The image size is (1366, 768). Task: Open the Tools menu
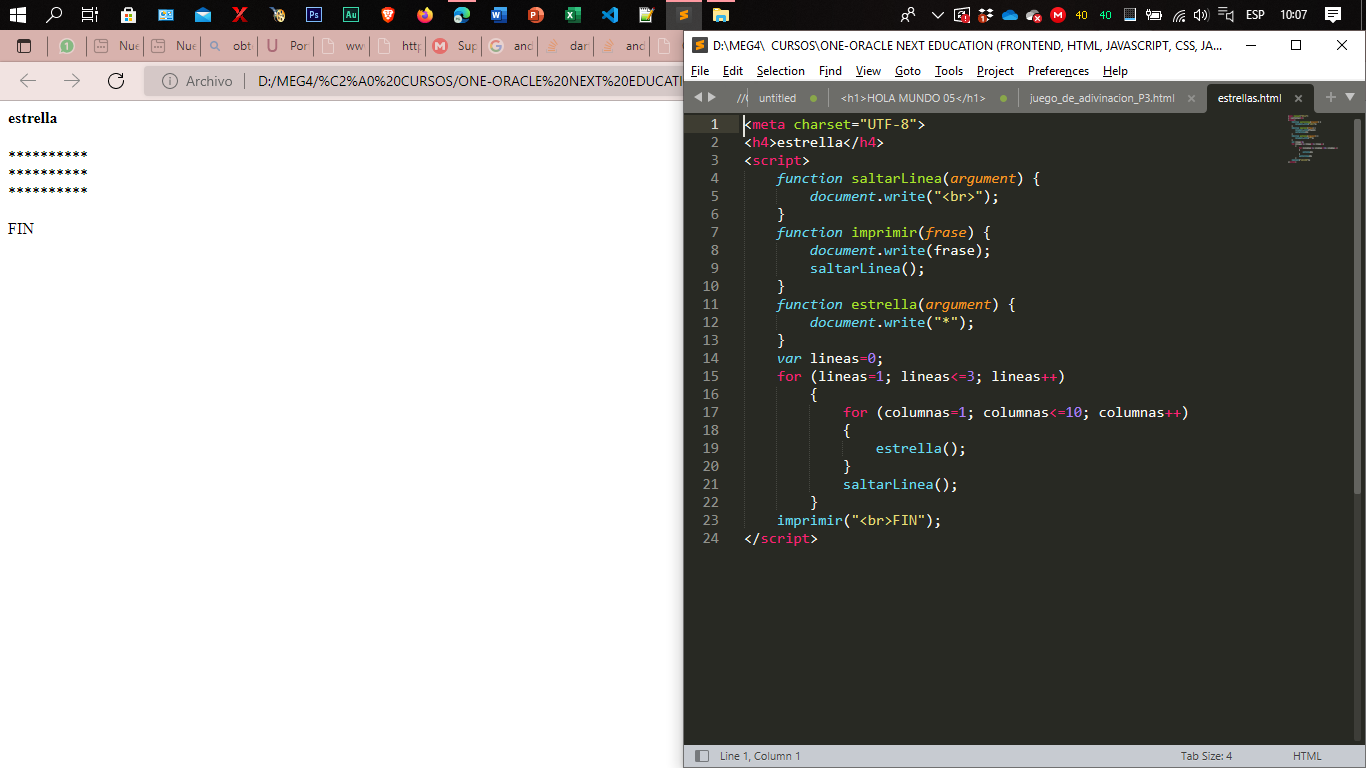tap(949, 71)
